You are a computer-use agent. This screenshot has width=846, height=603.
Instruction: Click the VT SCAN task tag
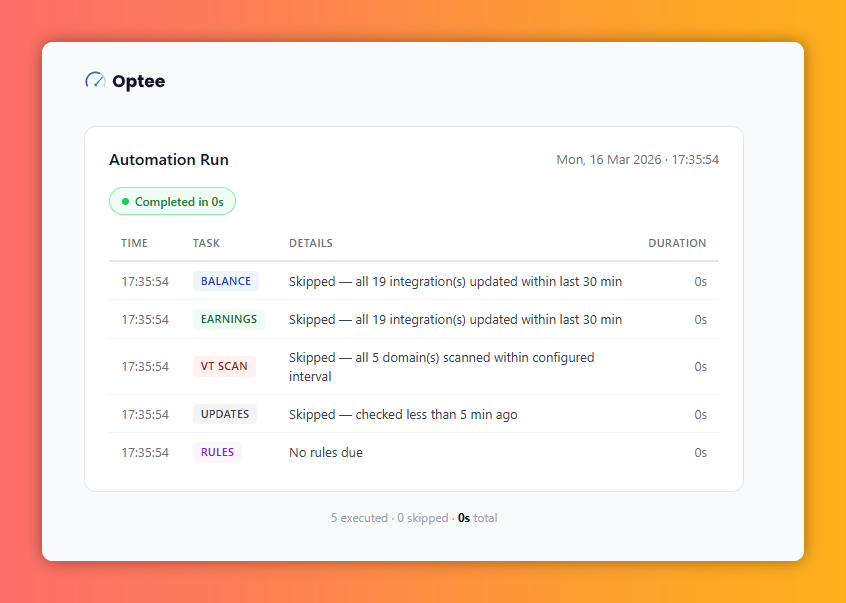[x=224, y=366]
